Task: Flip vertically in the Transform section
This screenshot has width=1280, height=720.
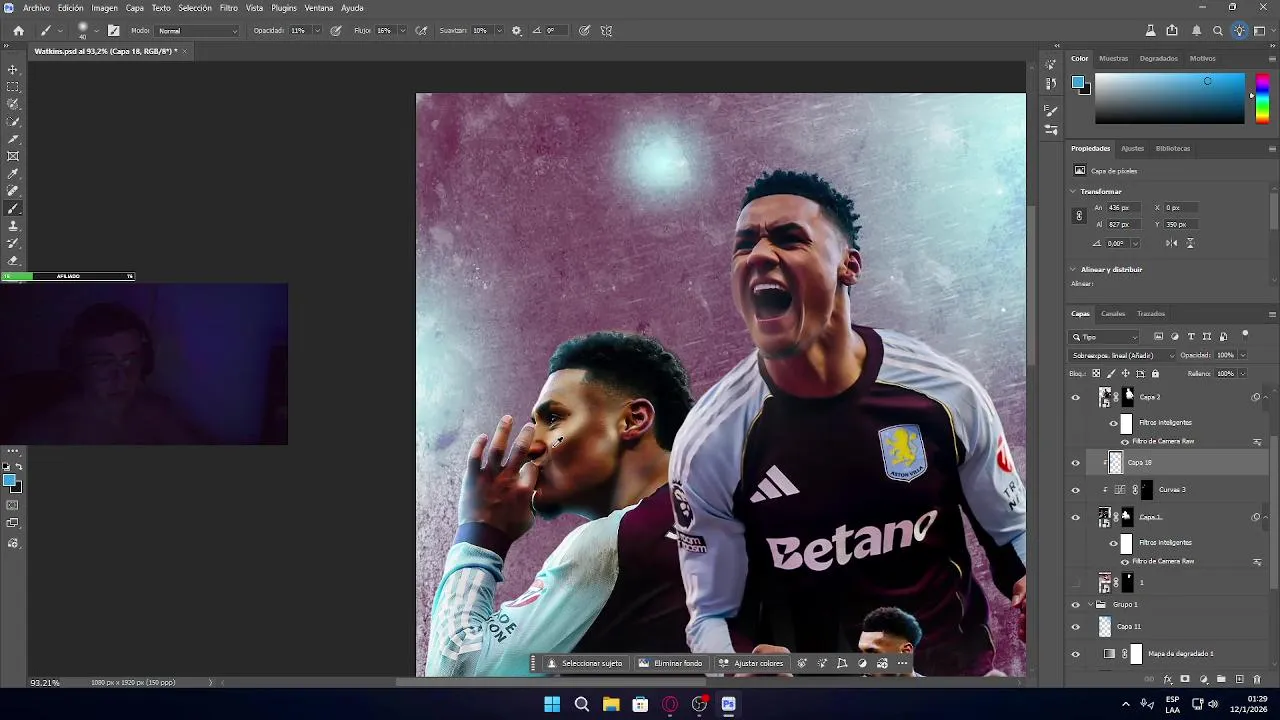Action: tap(1189, 243)
